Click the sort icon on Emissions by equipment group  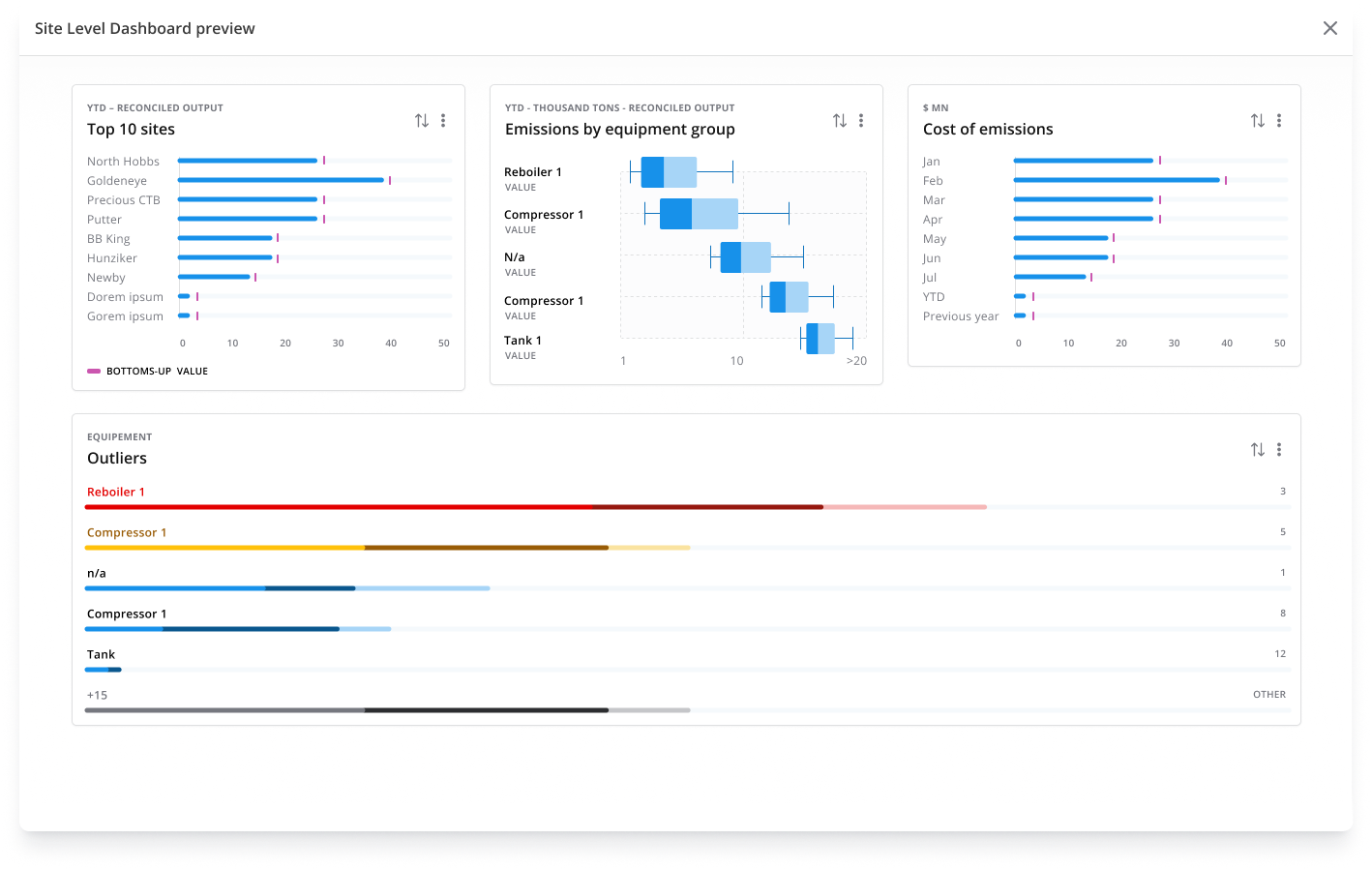[x=839, y=120]
